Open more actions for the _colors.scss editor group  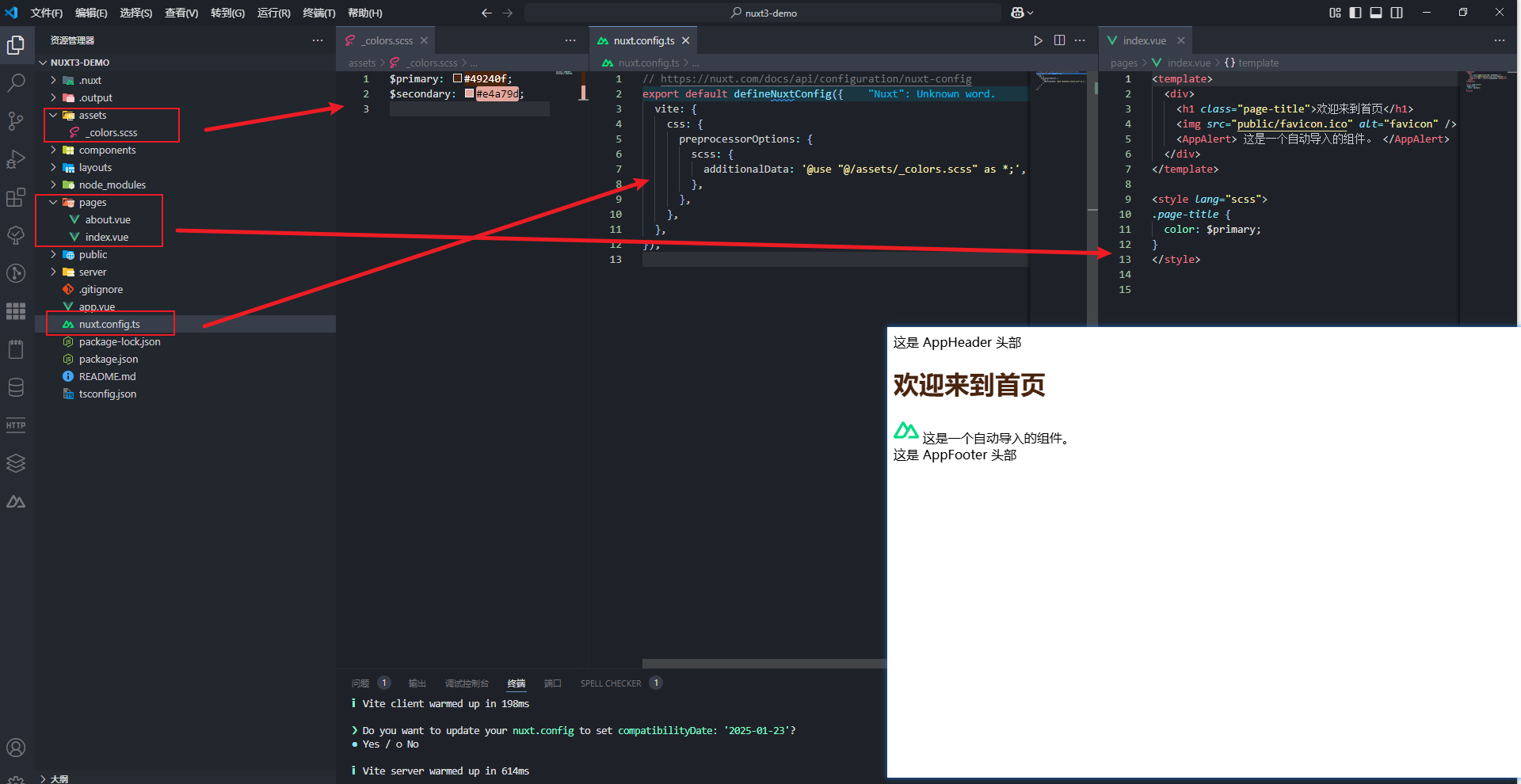570,40
